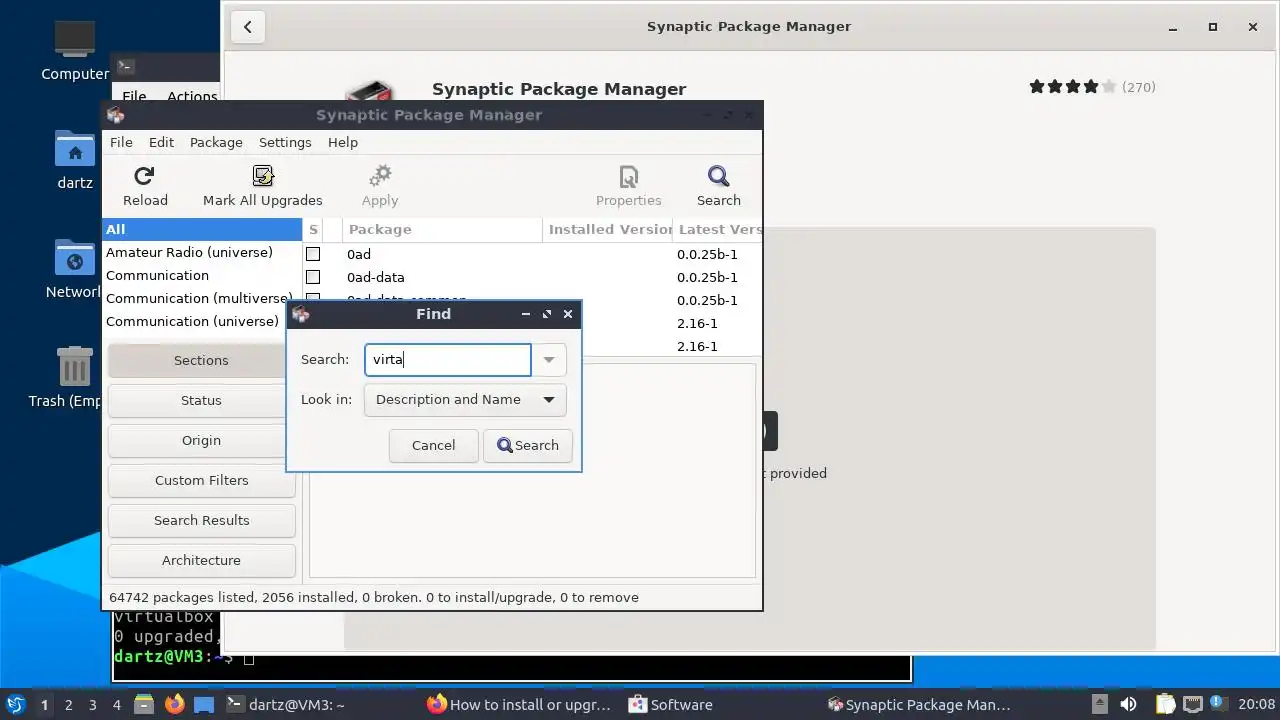The image size is (1280, 720).
Task: Click the update notifier tray icon
Action: (1217, 704)
